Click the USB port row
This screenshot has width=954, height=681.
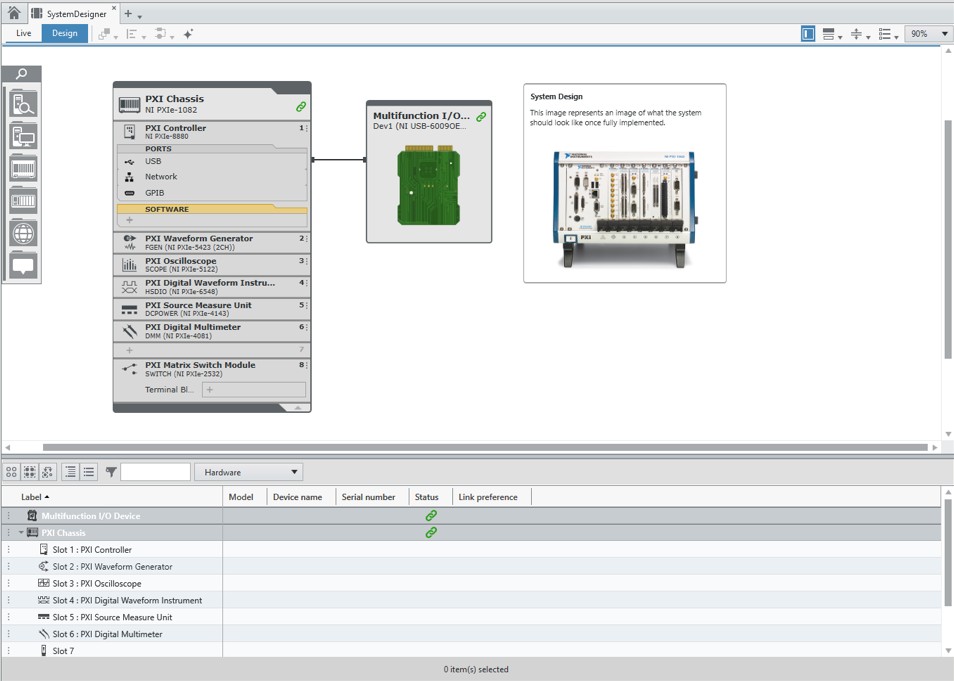(x=212, y=161)
